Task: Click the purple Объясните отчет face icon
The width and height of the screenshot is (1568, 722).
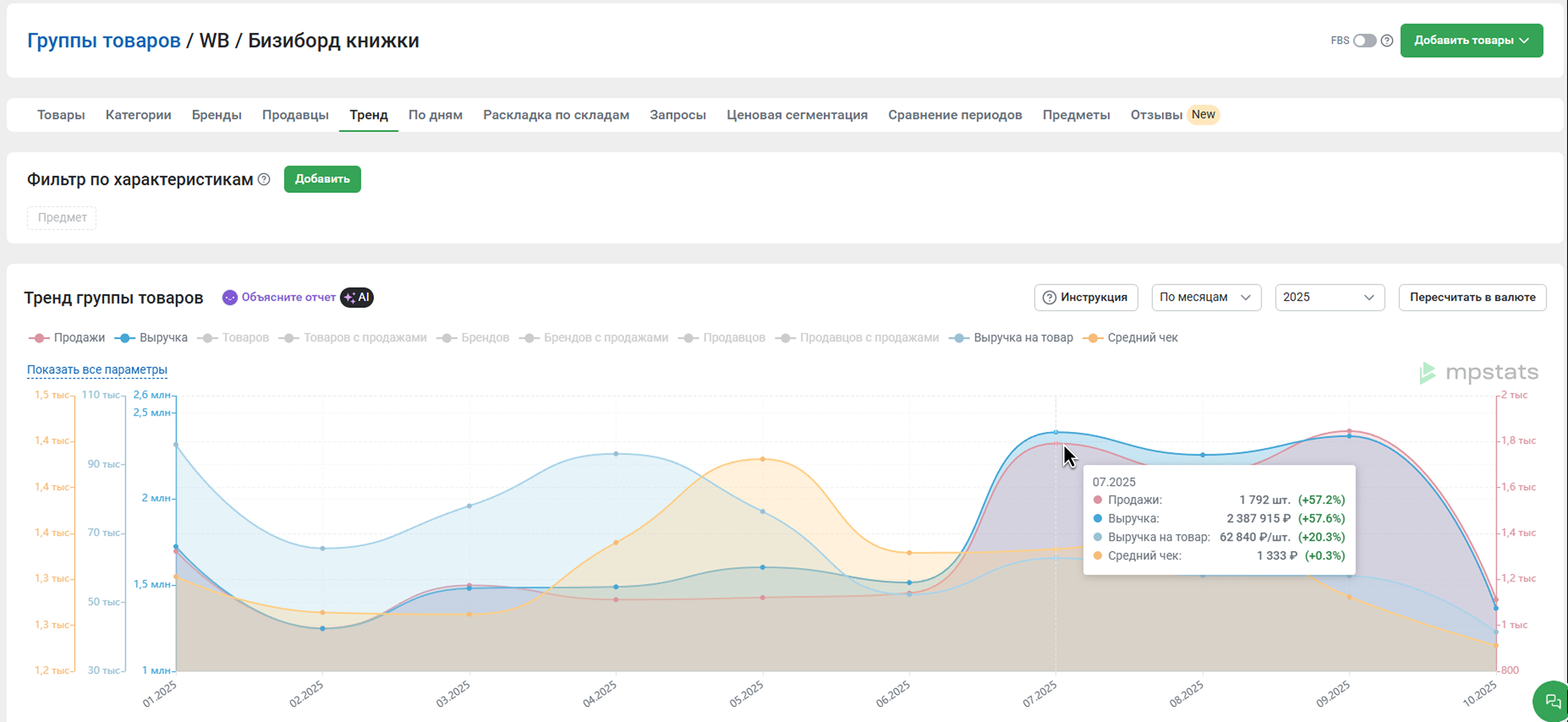Action: click(x=230, y=298)
